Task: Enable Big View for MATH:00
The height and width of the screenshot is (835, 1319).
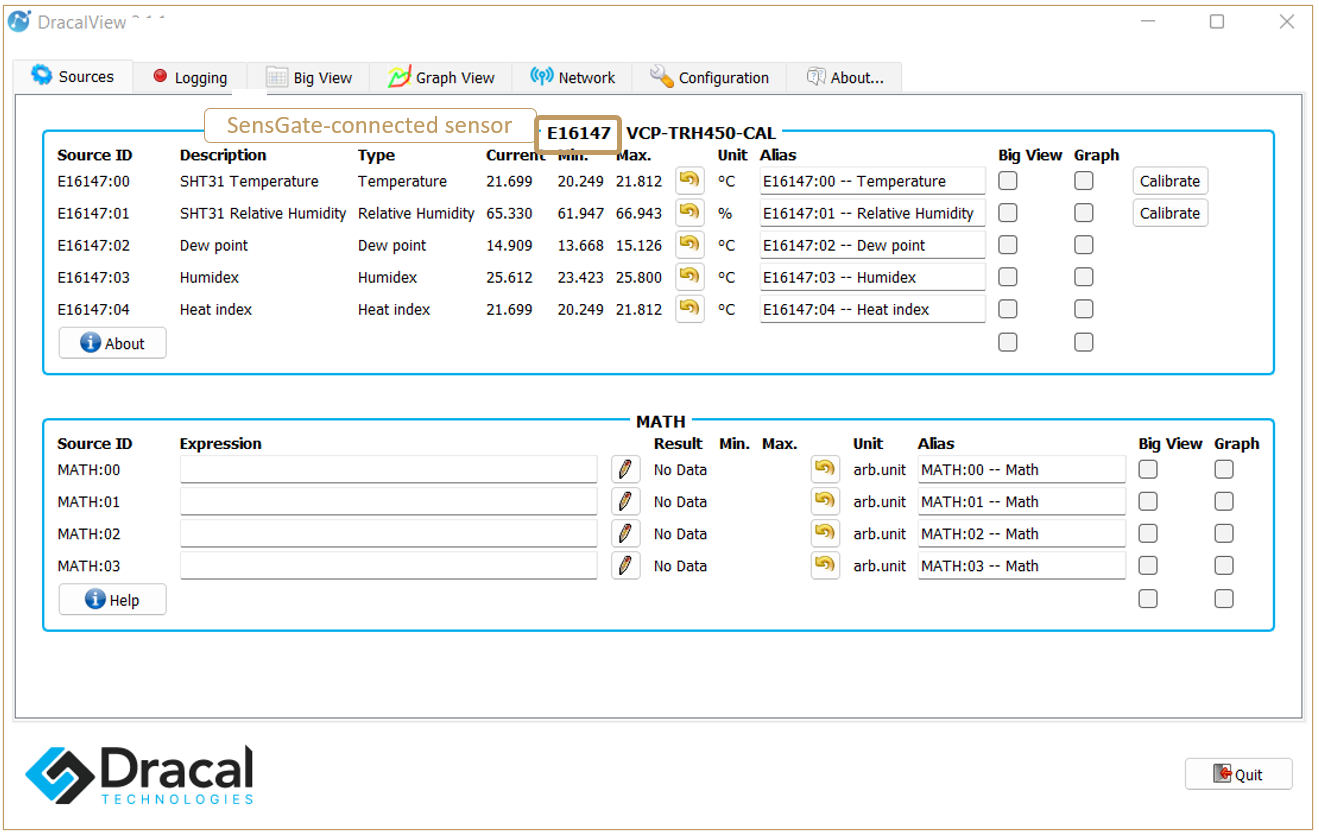Action: pyautogui.click(x=1148, y=470)
